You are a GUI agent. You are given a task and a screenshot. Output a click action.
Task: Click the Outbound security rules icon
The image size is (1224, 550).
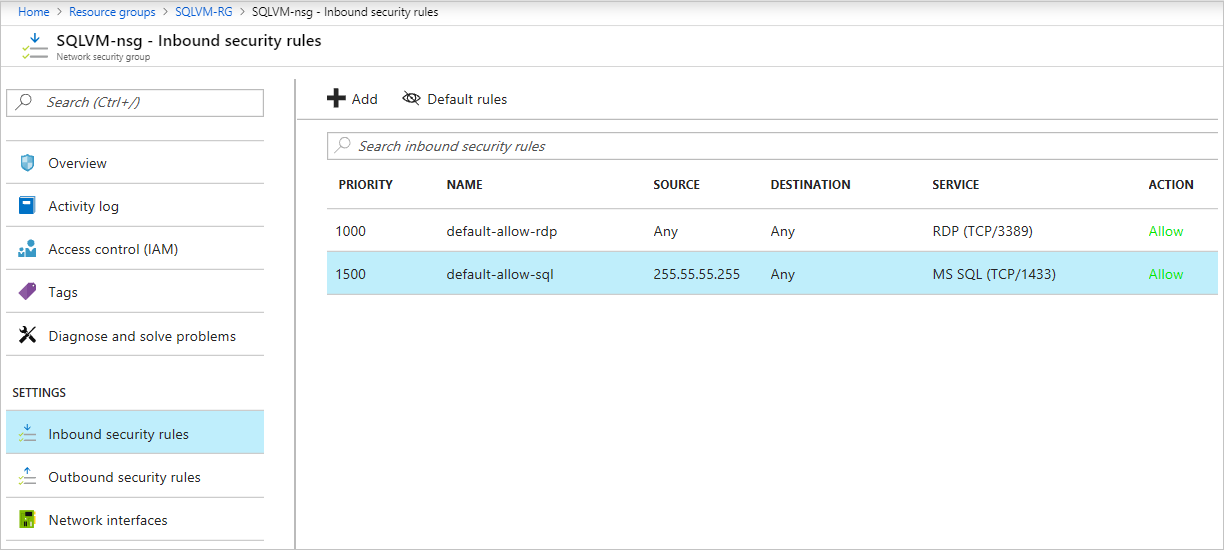pos(27,477)
